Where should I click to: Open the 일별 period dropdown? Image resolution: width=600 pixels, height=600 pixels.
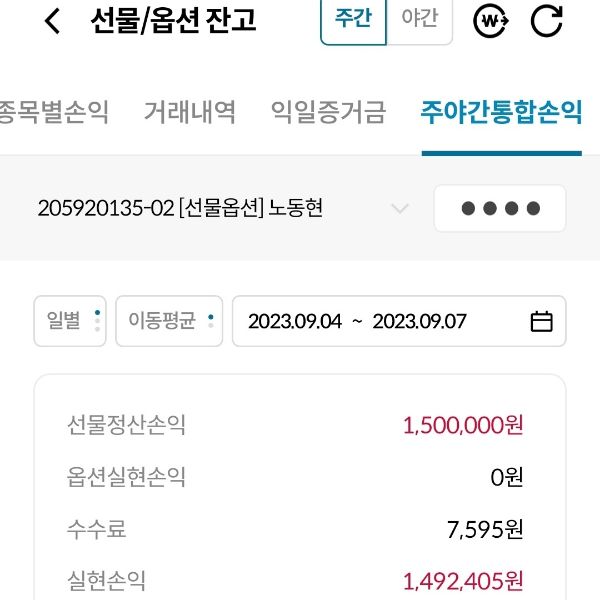coord(70,321)
